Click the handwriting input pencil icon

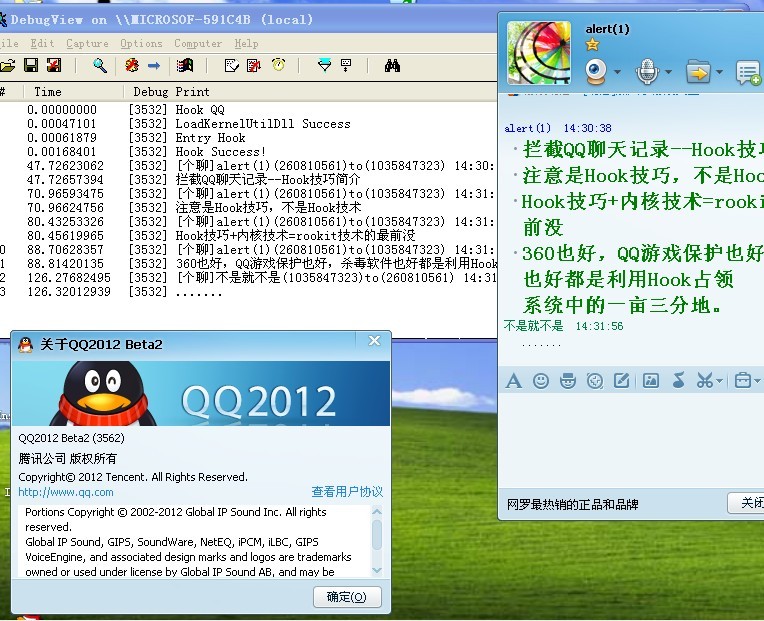click(621, 380)
